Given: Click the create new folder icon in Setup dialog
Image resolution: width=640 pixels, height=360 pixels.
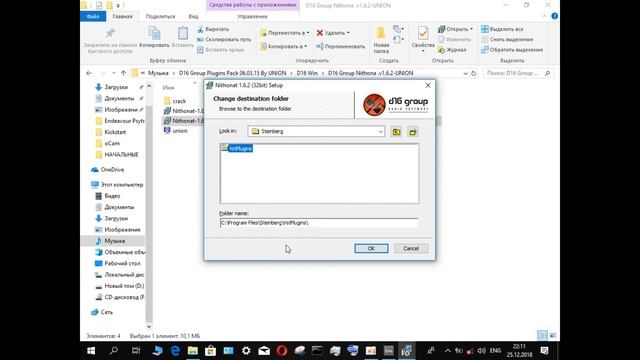Looking at the screenshot, I should [x=413, y=132].
